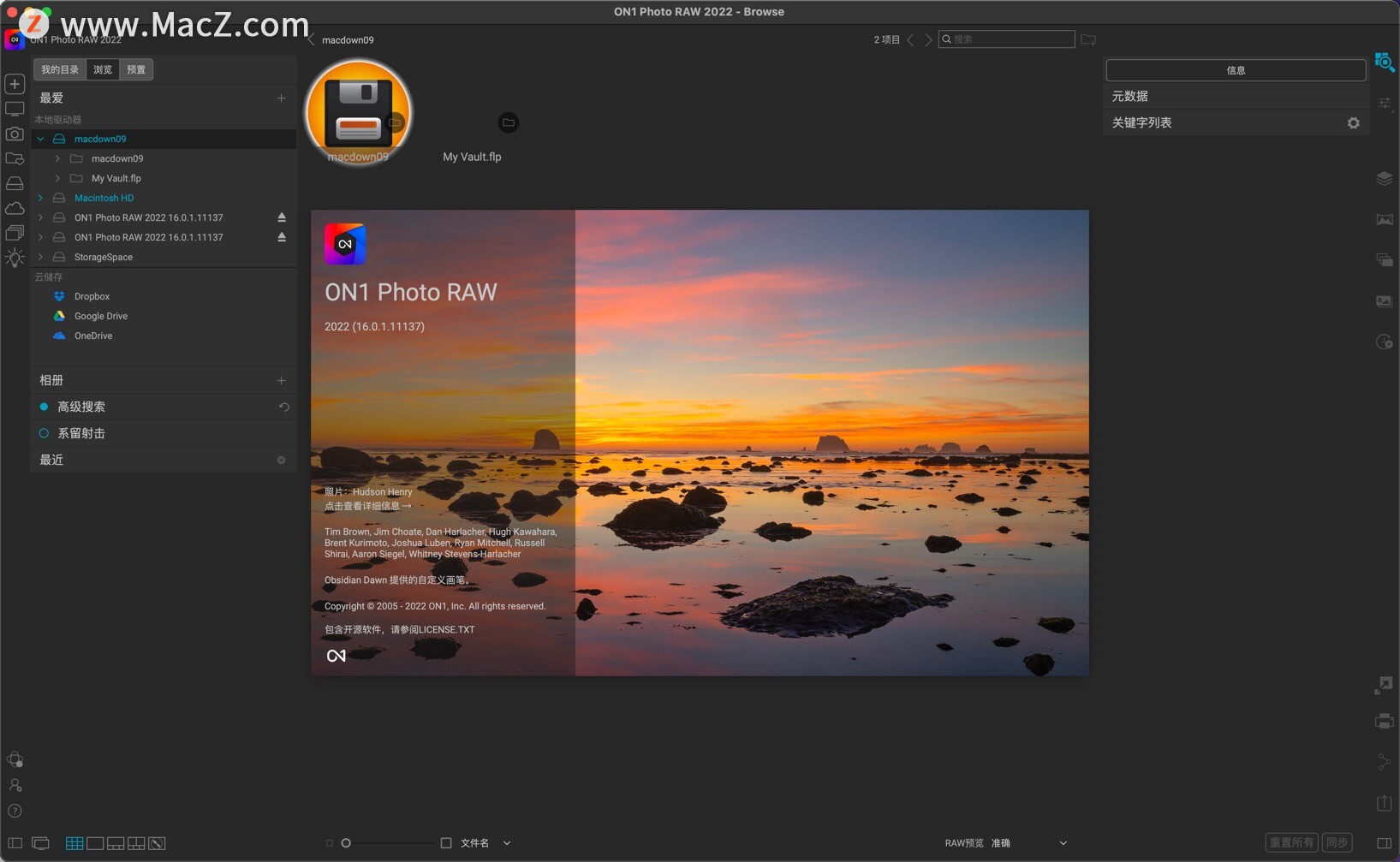Open the cloud storage sidebar icon
The width and height of the screenshot is (1400, 862).
pos(15,208)
